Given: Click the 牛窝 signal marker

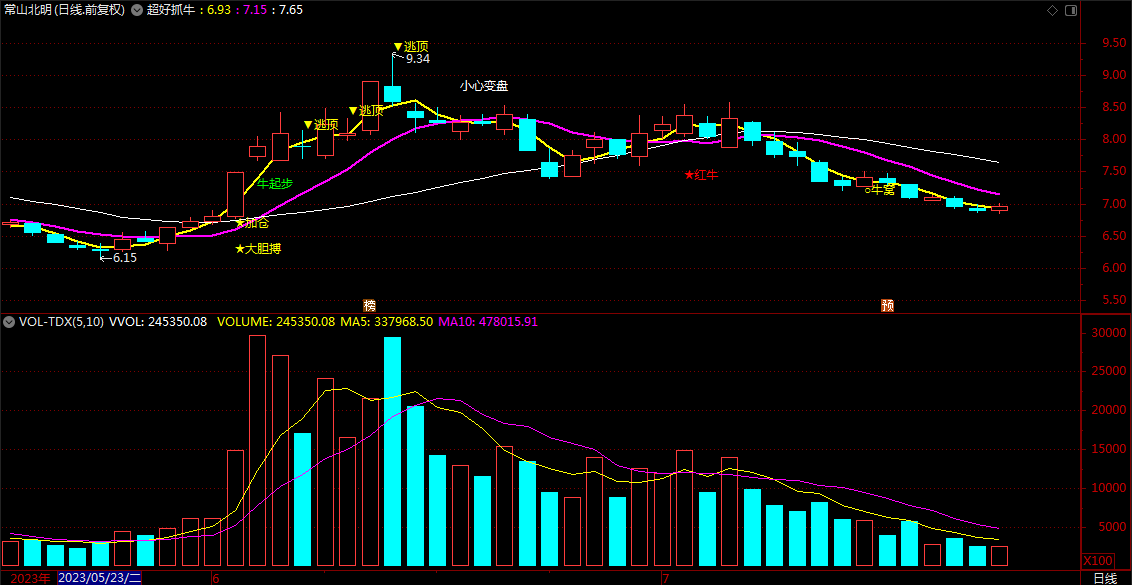Looking at the screenshot, I should pos(880,190).
